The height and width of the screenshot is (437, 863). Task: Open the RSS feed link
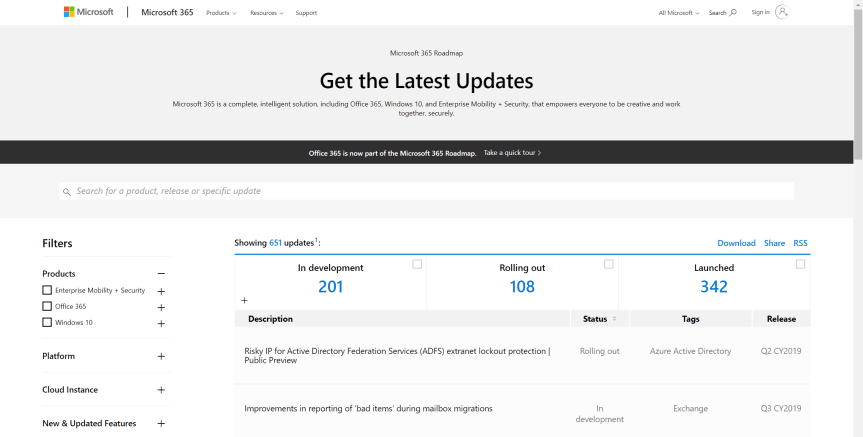coord(800,243)
